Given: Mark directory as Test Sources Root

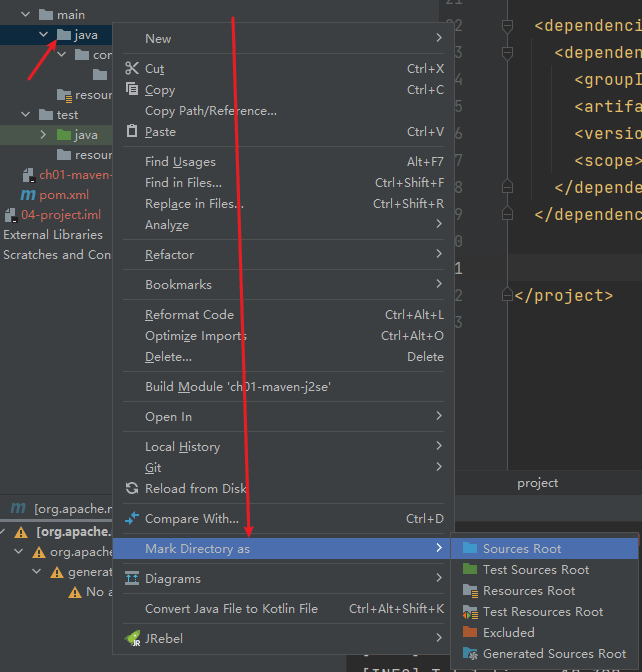Looking at the screenshot, I should [544, 569].
